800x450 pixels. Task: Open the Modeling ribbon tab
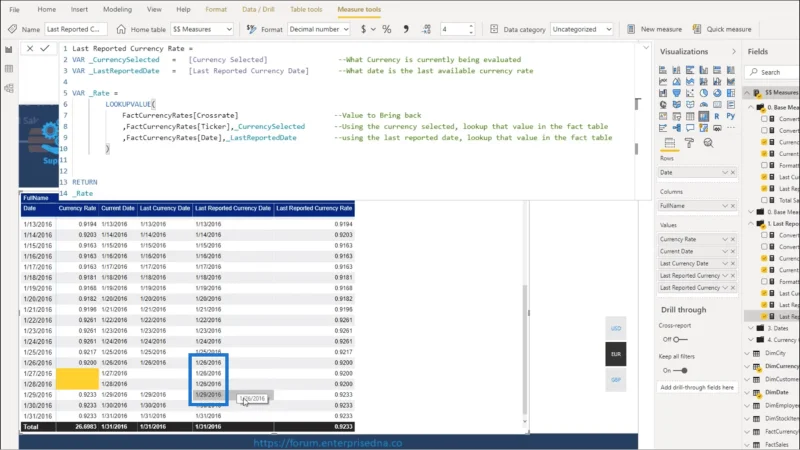[117, 9]
